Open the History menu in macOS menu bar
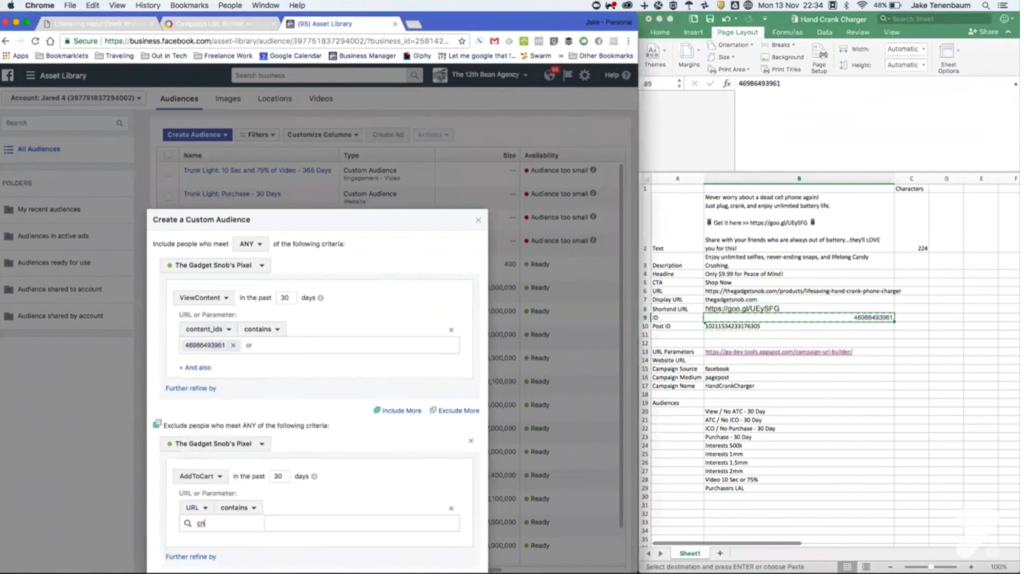This screenshot has height=574, width=1024. [x=148, y=5]
